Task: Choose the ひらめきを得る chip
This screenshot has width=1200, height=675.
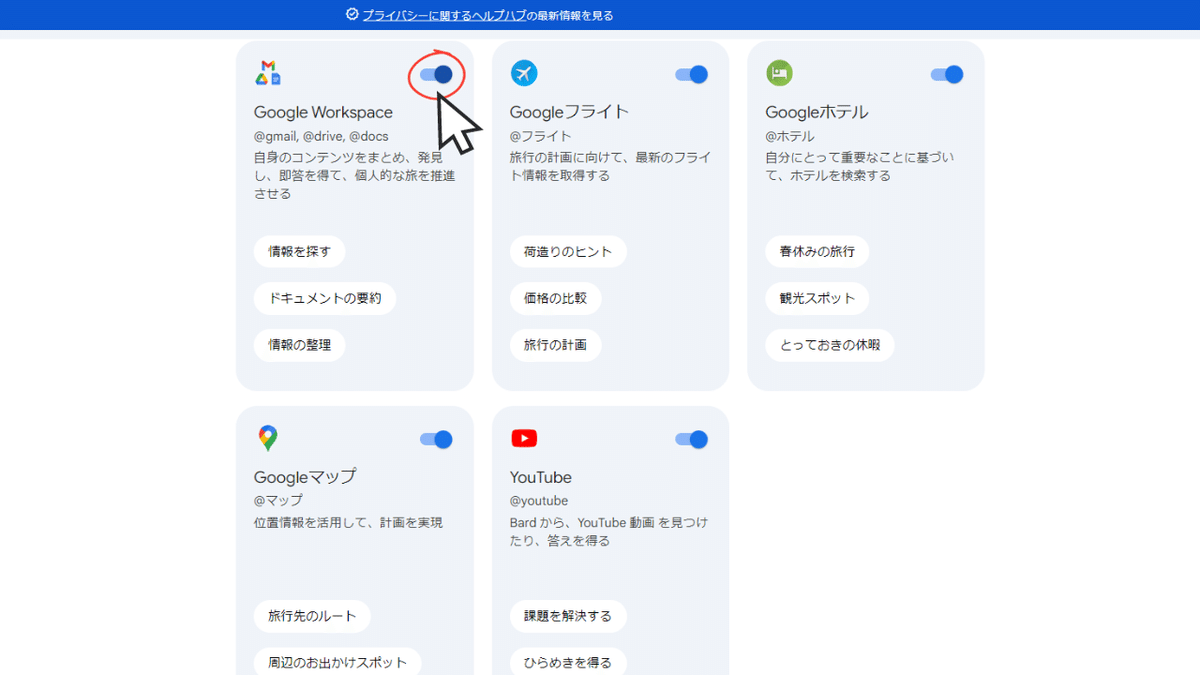Action: click(x=568, y=662)
